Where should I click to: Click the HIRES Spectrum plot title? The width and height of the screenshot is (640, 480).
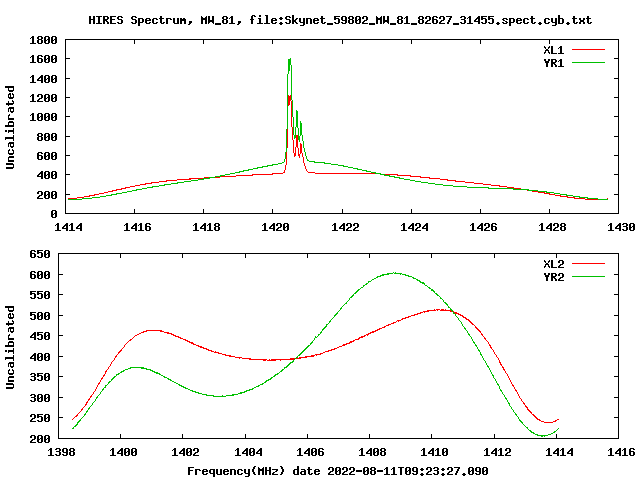tap(340, 20)
